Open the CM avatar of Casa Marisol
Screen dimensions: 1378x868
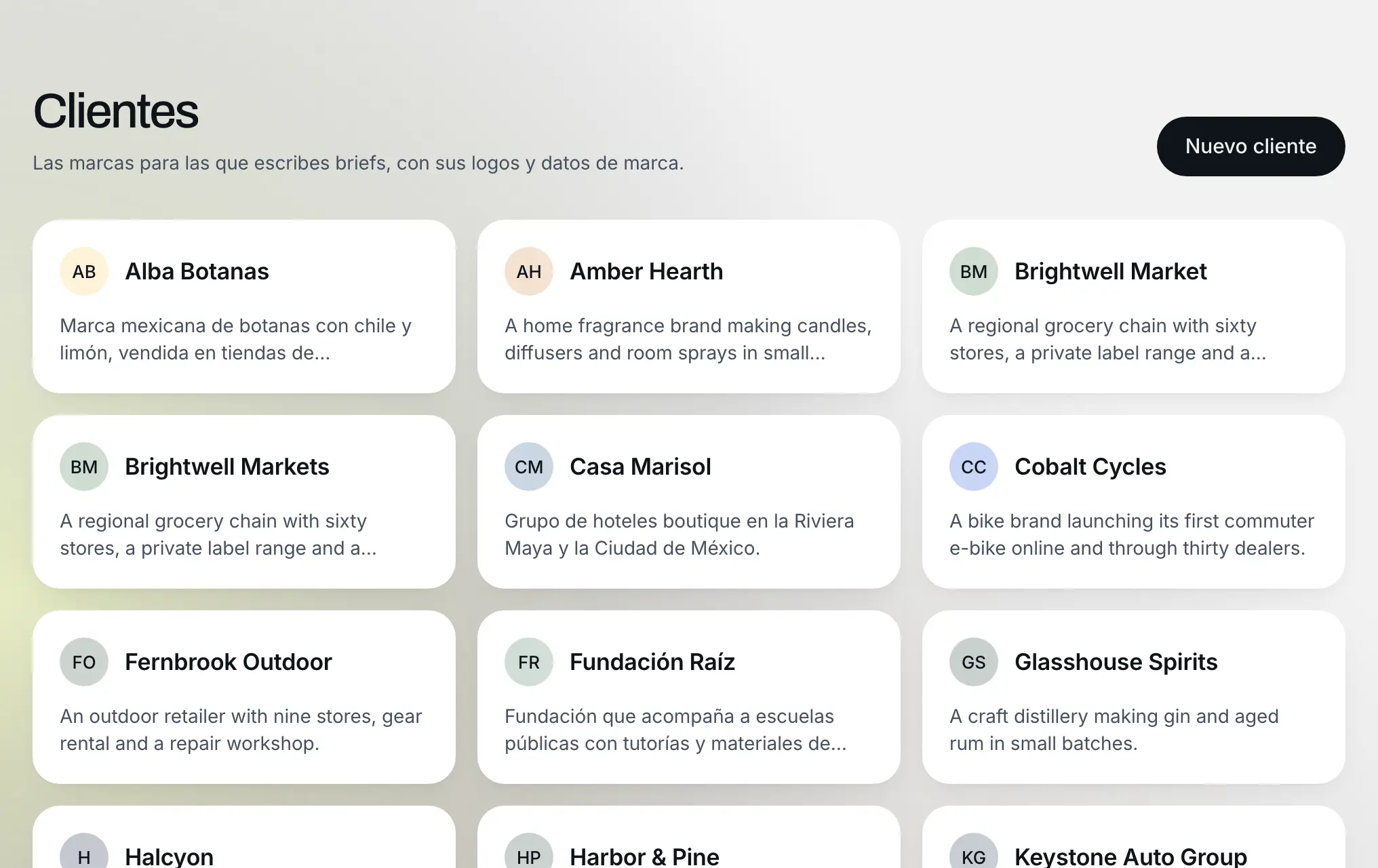[x=529, y=467]
